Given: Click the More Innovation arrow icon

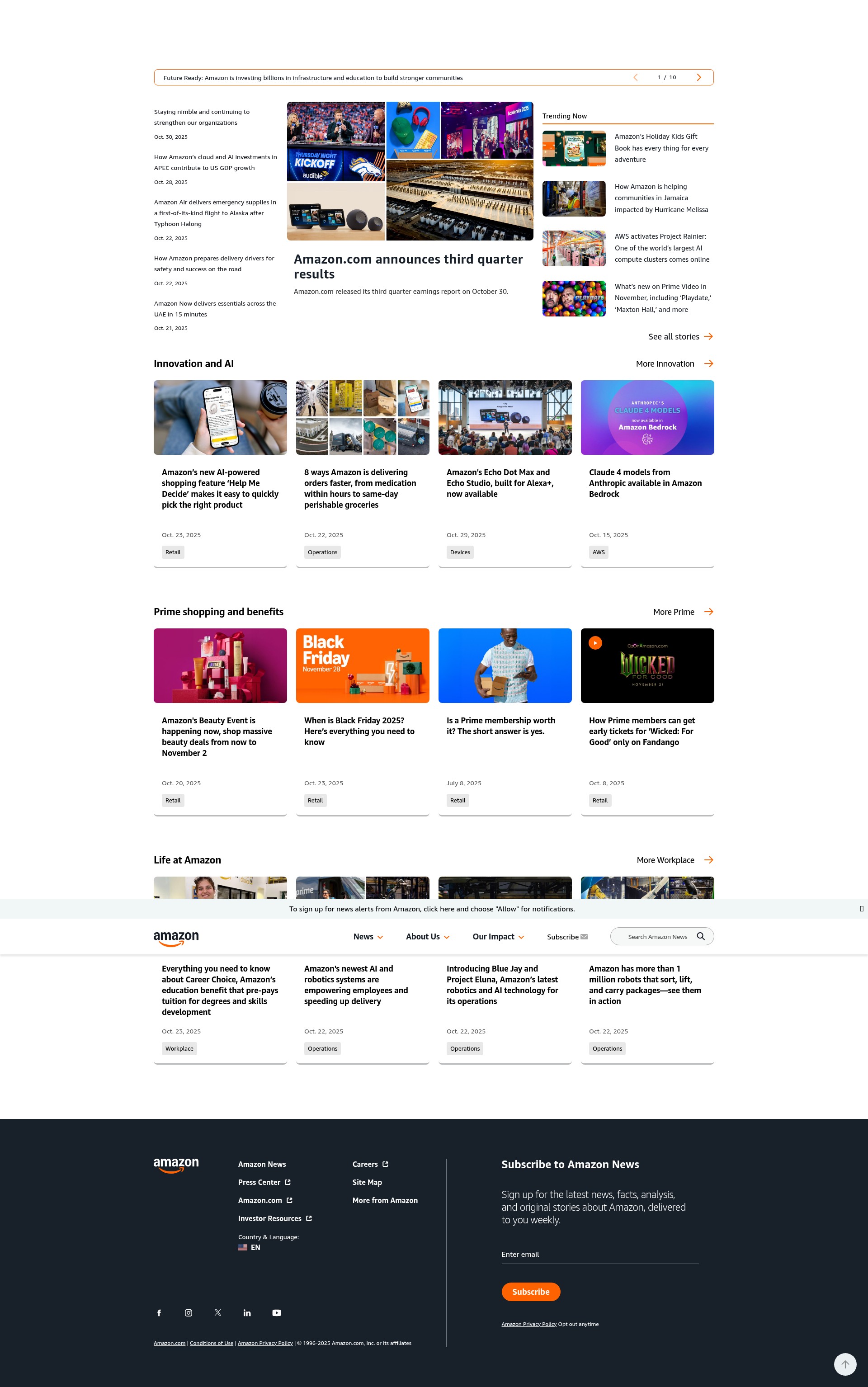Looking at the screenshot, I should 708,363.
